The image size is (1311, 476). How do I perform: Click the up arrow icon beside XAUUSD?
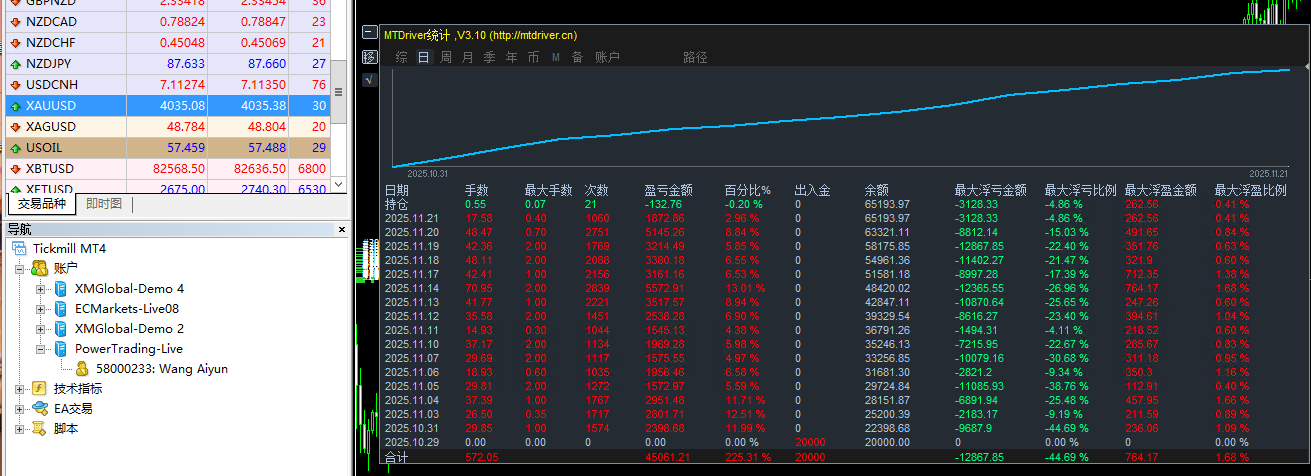tap(16, 105)
